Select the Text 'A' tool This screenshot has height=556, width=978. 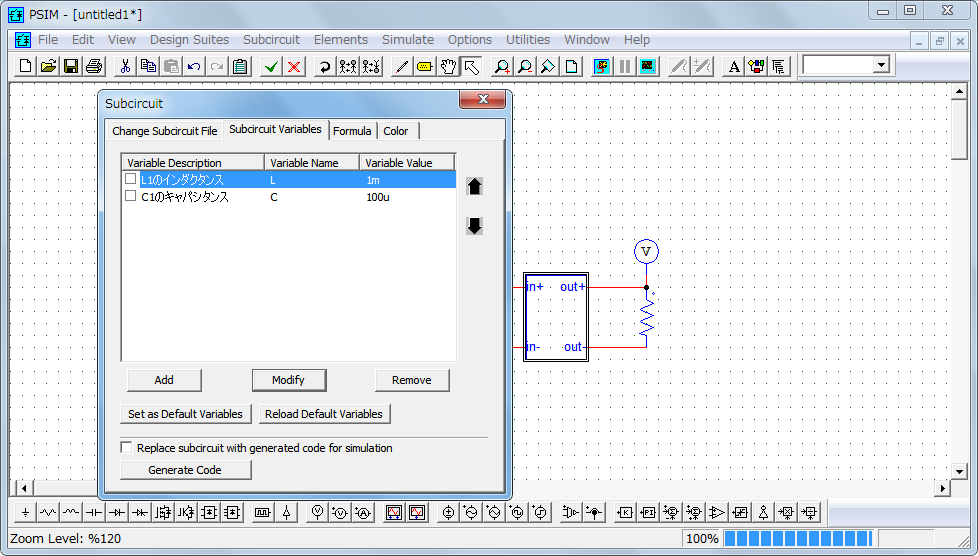coord(734,66)
